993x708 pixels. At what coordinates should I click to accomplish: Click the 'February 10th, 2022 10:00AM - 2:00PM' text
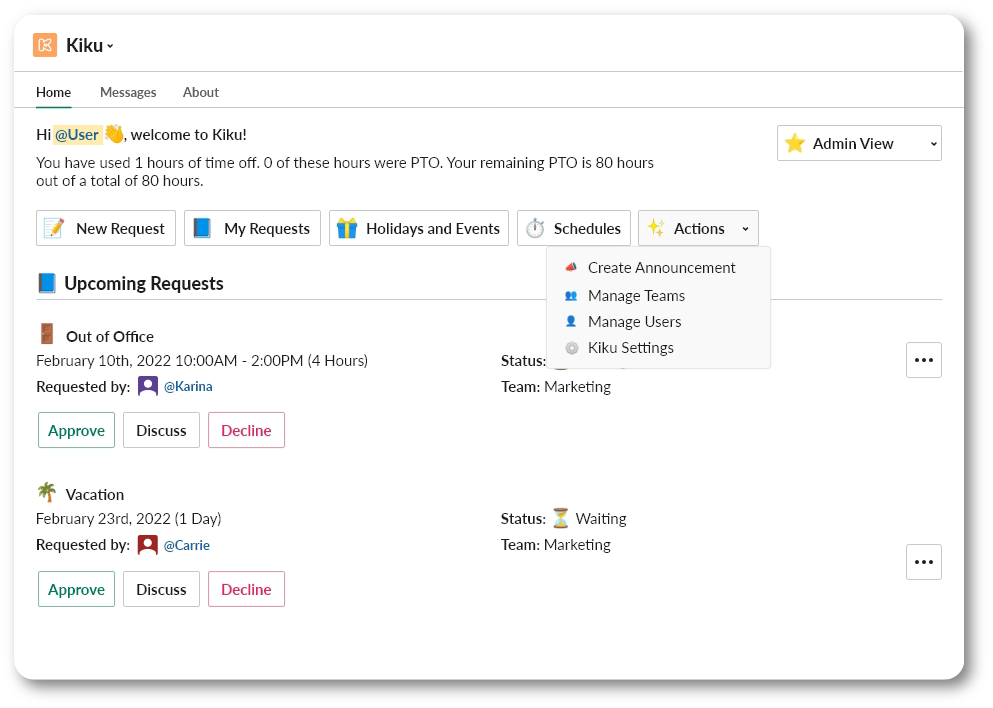(170, 360)
